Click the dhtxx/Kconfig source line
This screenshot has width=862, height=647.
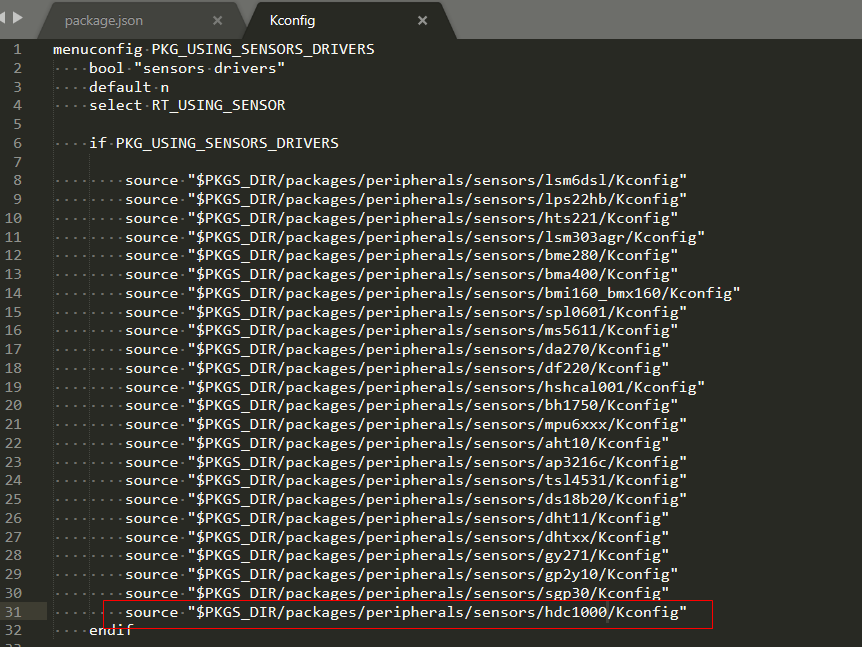click(x=397, y=537)
